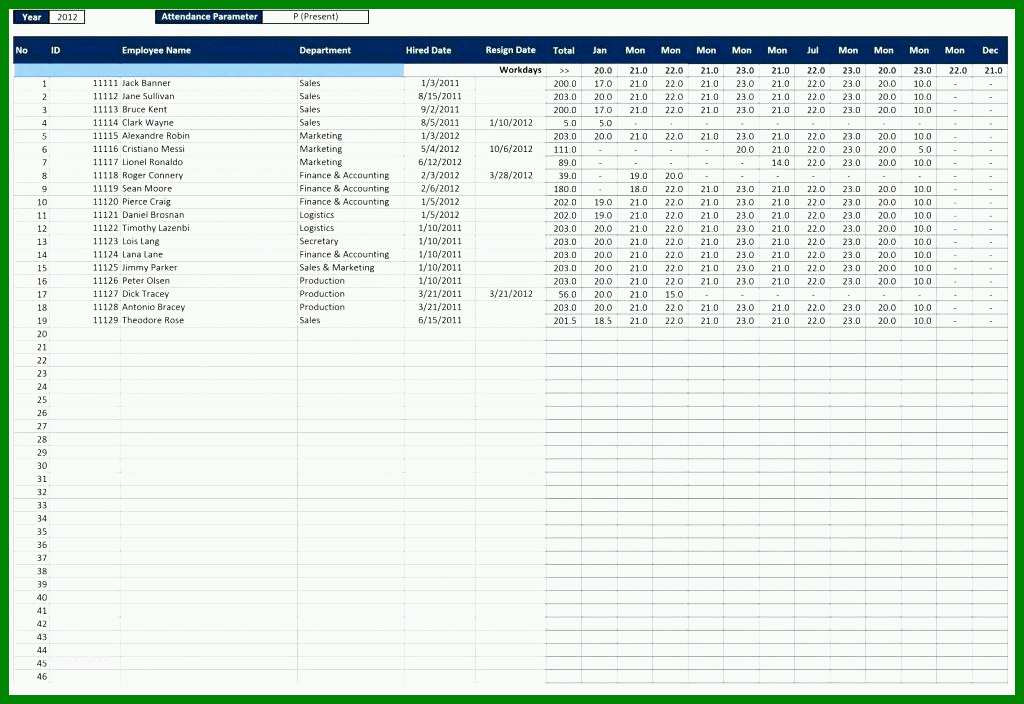Click the 18.5 value in Theodore Rose's row

coord(603,321)
